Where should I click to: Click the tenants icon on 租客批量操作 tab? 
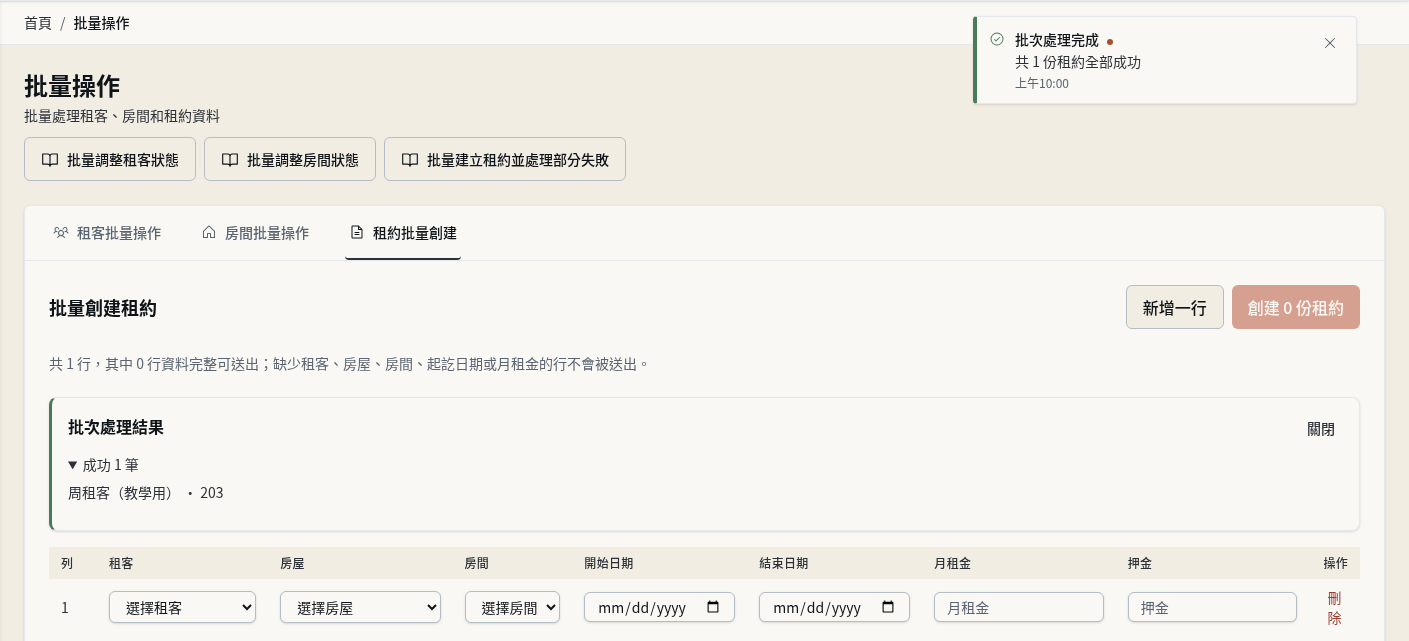pyautogui.click(x=61, y=233)
